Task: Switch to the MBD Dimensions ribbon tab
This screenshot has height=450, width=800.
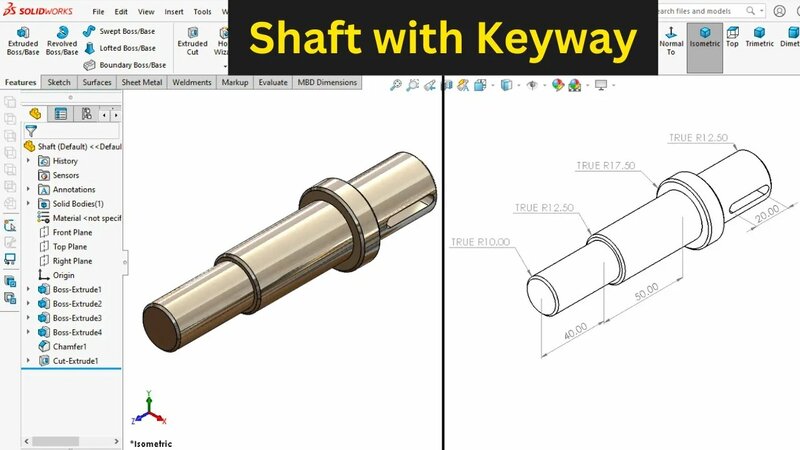Action: 327,82
